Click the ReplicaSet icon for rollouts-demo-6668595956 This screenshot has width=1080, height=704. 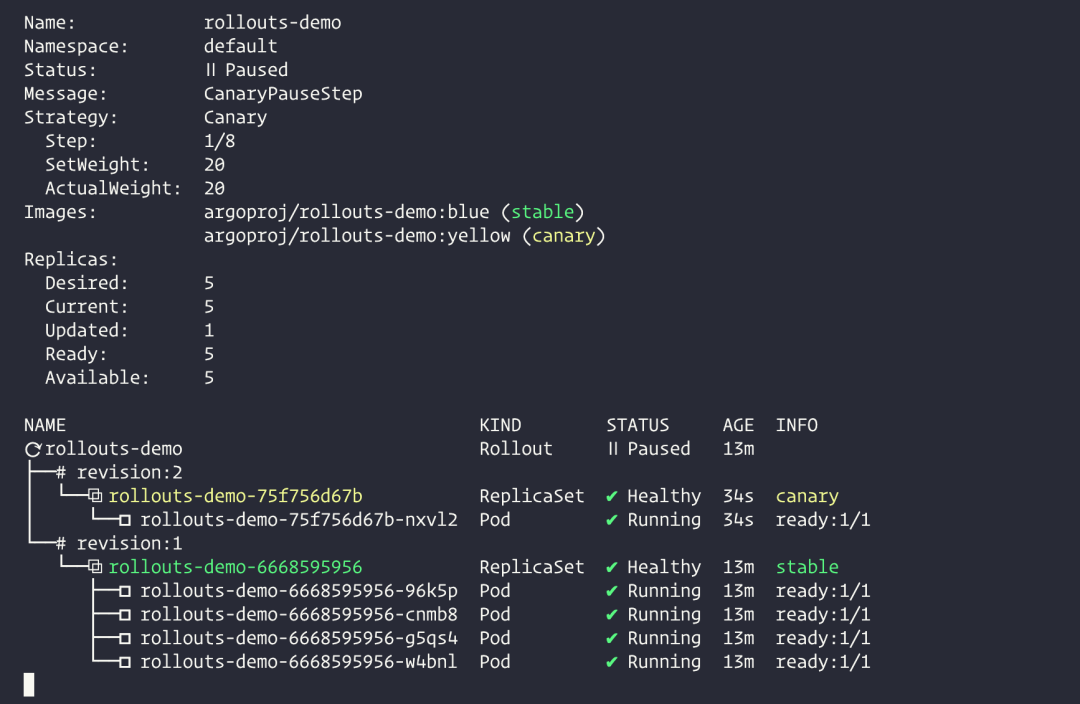click(96, 568)
